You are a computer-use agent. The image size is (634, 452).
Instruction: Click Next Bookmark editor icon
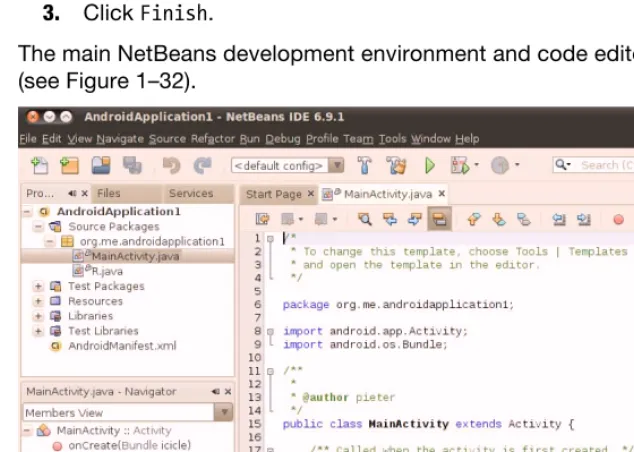coord(499,219)
